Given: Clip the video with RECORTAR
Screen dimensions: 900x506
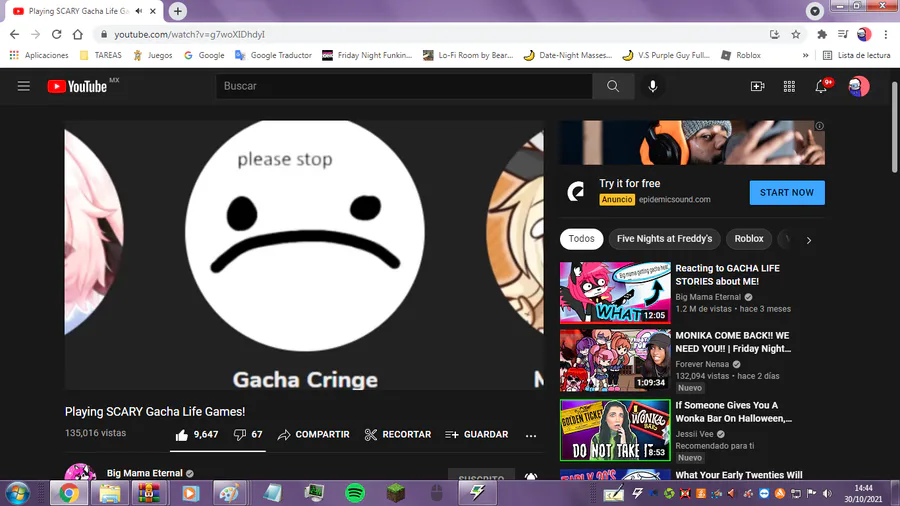Looking at the screenshot, I should [x=398, y=435].
